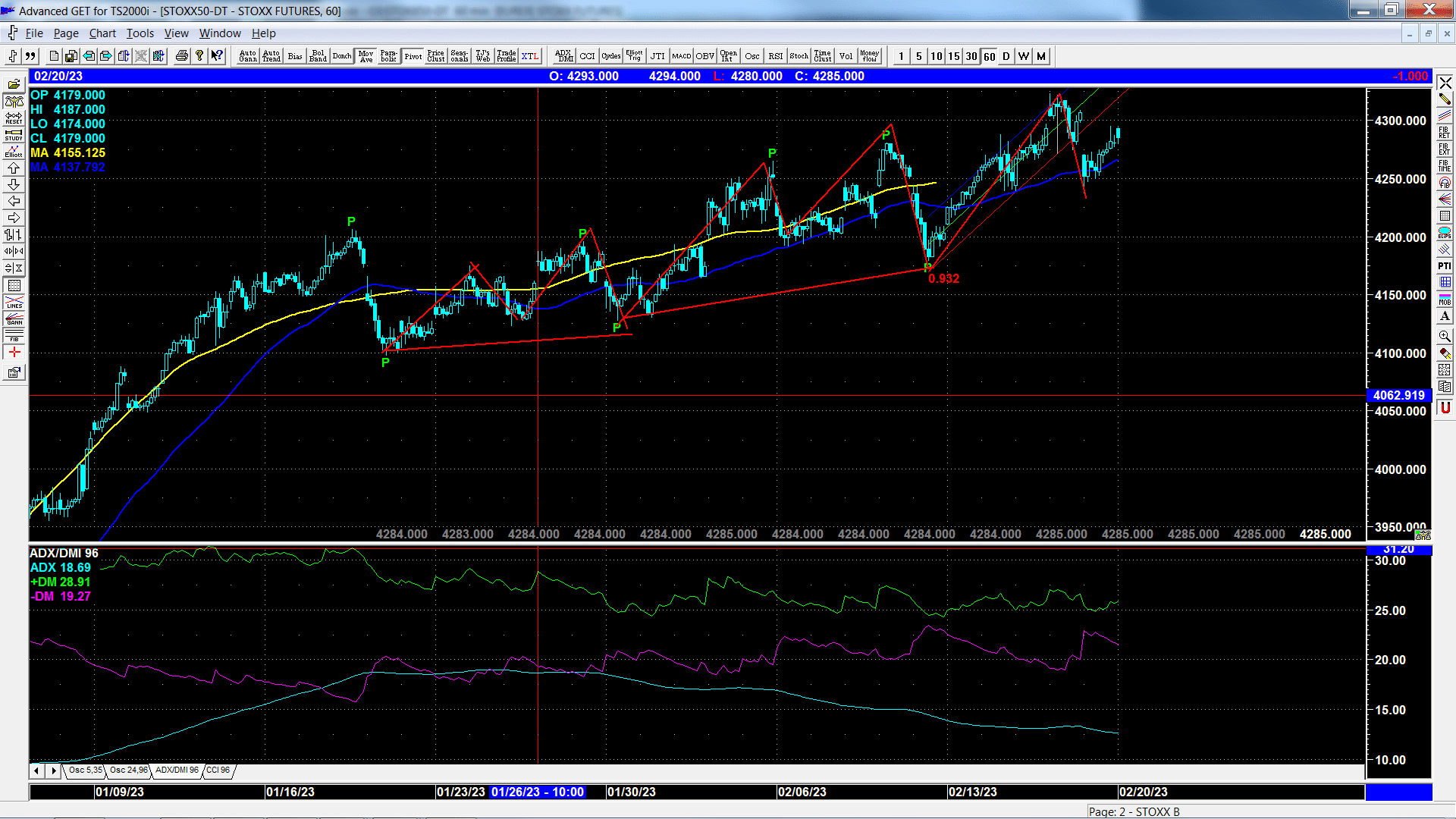Screen dimensions: 1456x819
Task: Switch to the Osc 5,35 tab
Action: (85, 770)
